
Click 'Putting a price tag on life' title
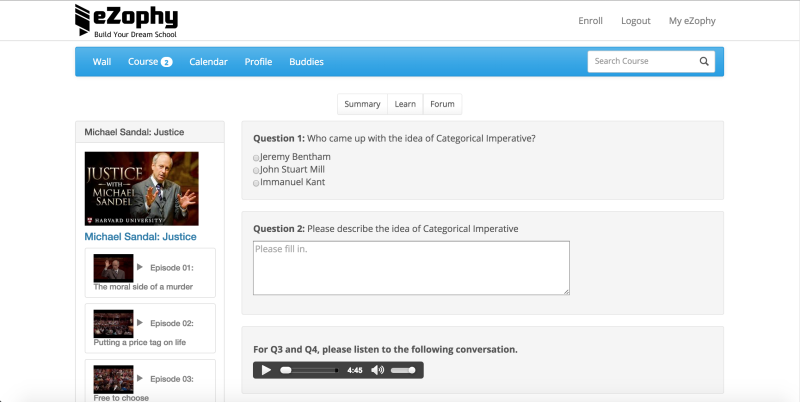140,342
